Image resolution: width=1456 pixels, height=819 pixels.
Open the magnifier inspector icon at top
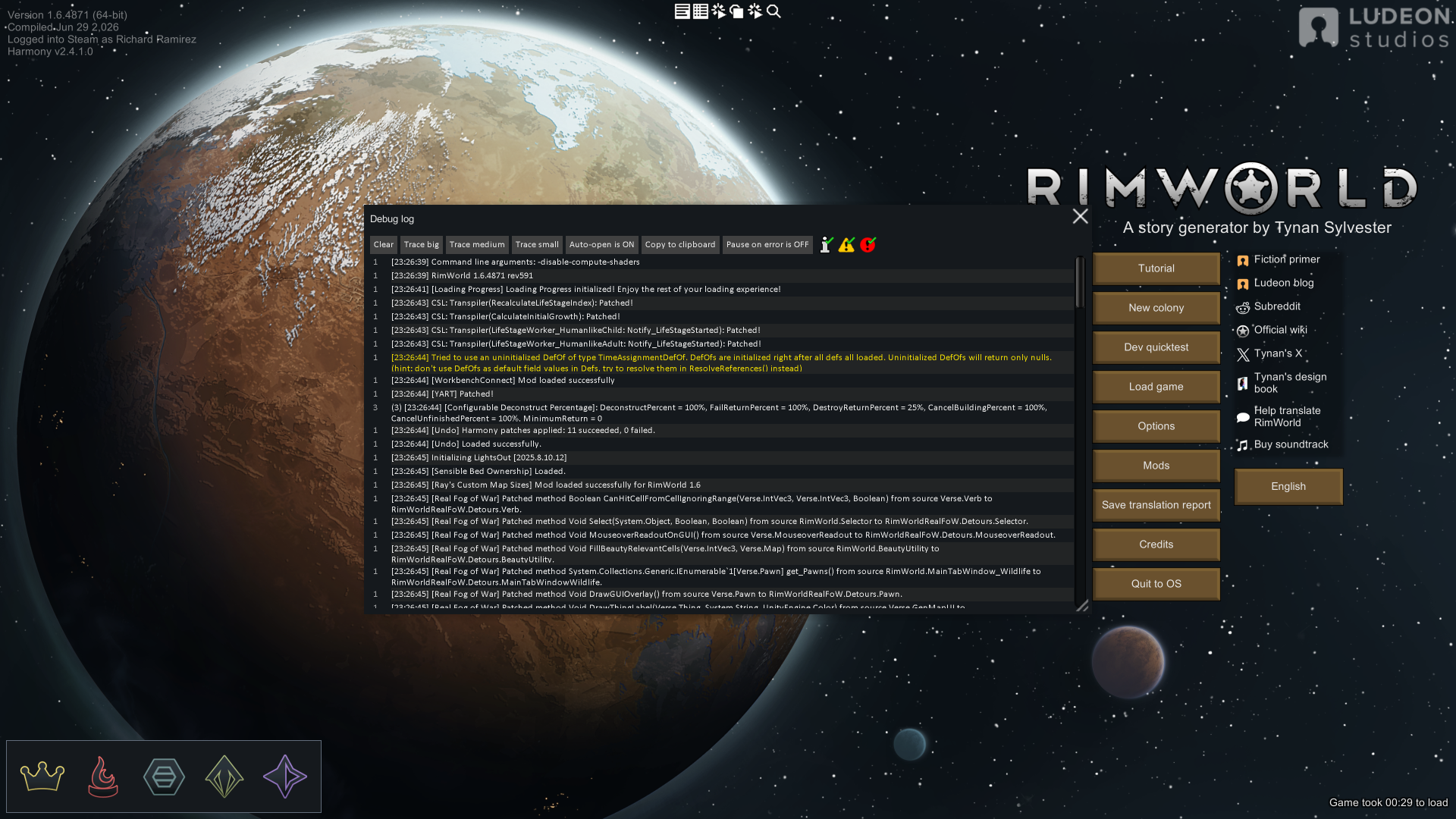coord(773,11)
